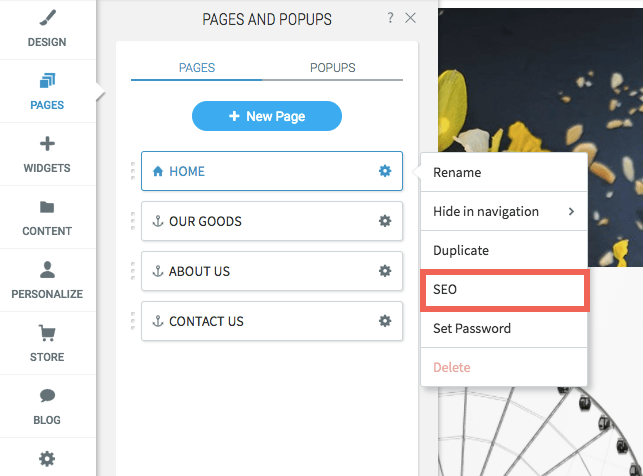The image size is (643, 476).
Task: Open the gear menu for CONTACT US
Action: [385, 321]
